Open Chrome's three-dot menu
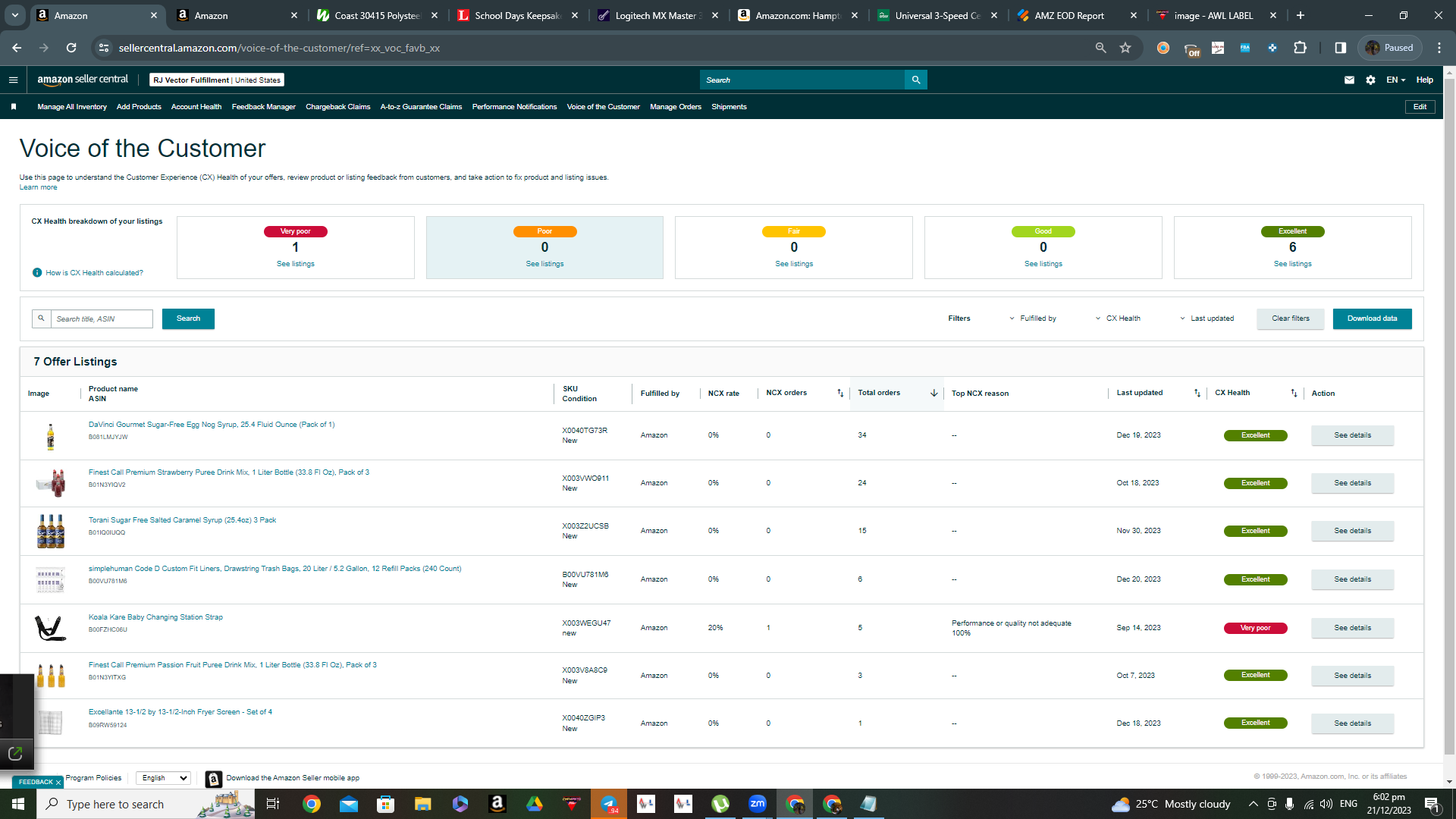The width and height of the screenshot is (1456, 819). pyautogui.click(x=1439, y=48)
